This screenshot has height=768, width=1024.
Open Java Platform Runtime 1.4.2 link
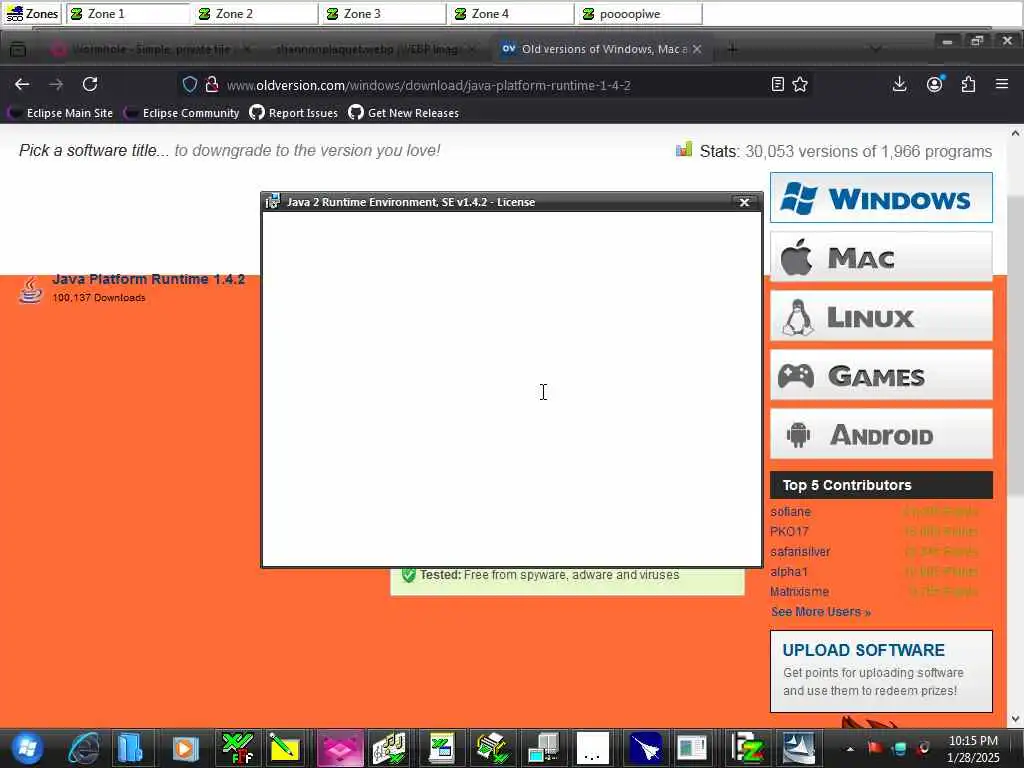pyautogui.click(x=148, y=280)
